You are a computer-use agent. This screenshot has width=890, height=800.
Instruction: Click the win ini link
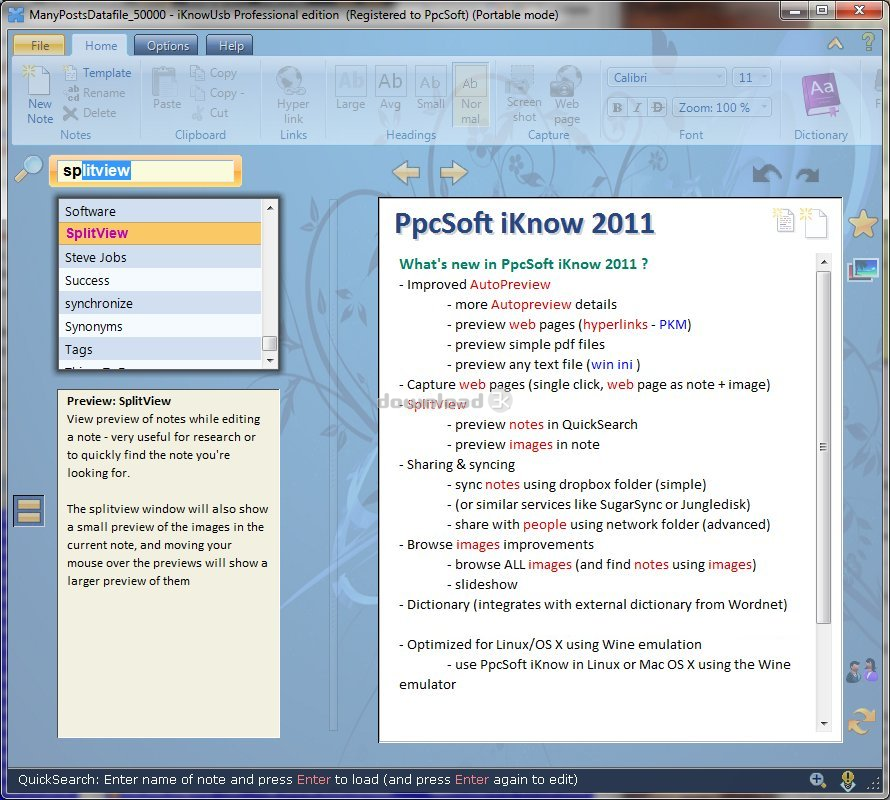[612, 365]
